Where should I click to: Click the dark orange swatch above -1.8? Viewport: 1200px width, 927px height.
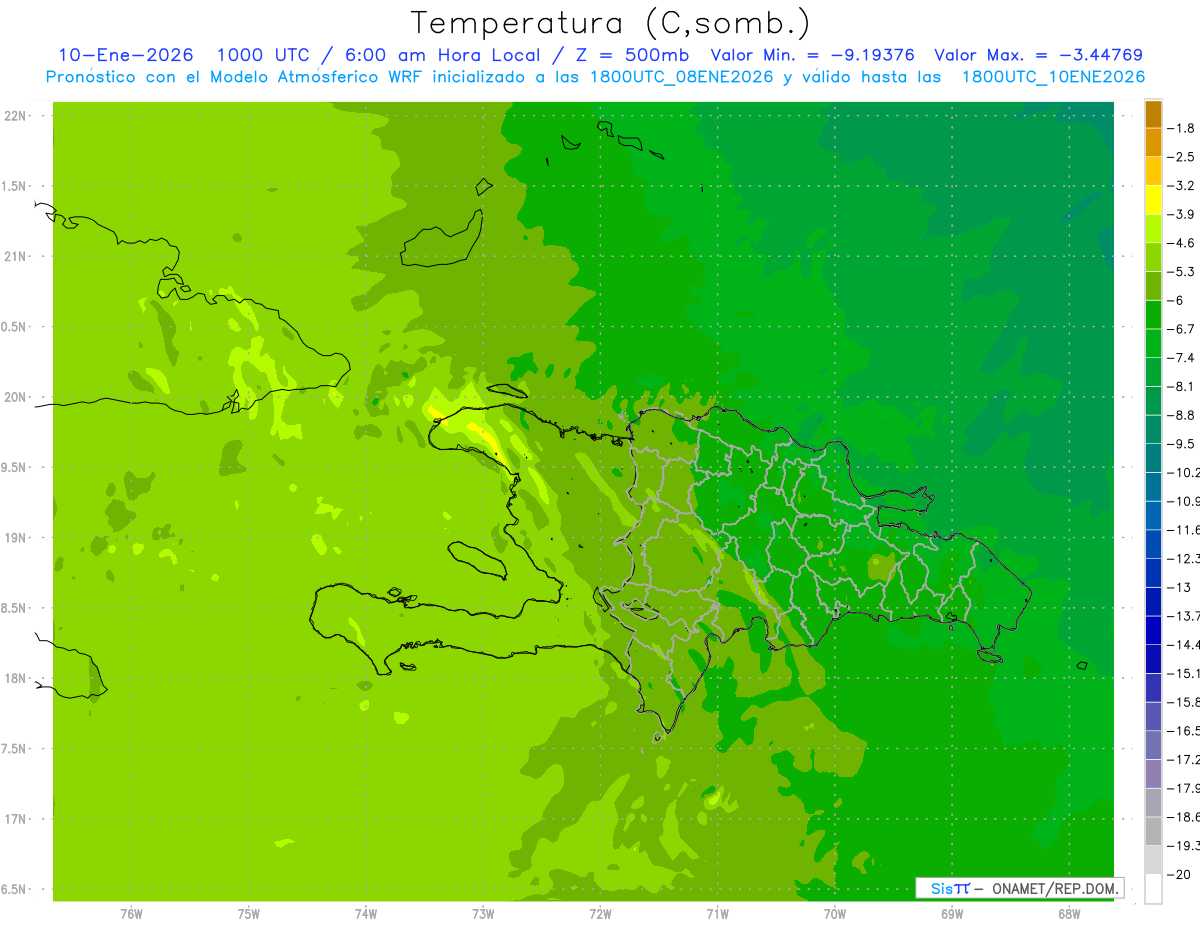click(x=1153, y=114)
